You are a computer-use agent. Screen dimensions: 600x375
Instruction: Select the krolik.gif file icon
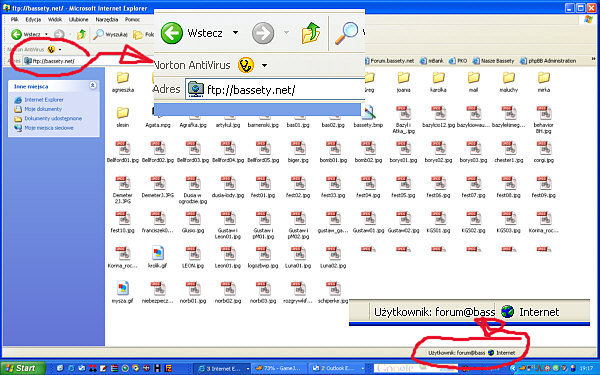(x=158, y=253)
